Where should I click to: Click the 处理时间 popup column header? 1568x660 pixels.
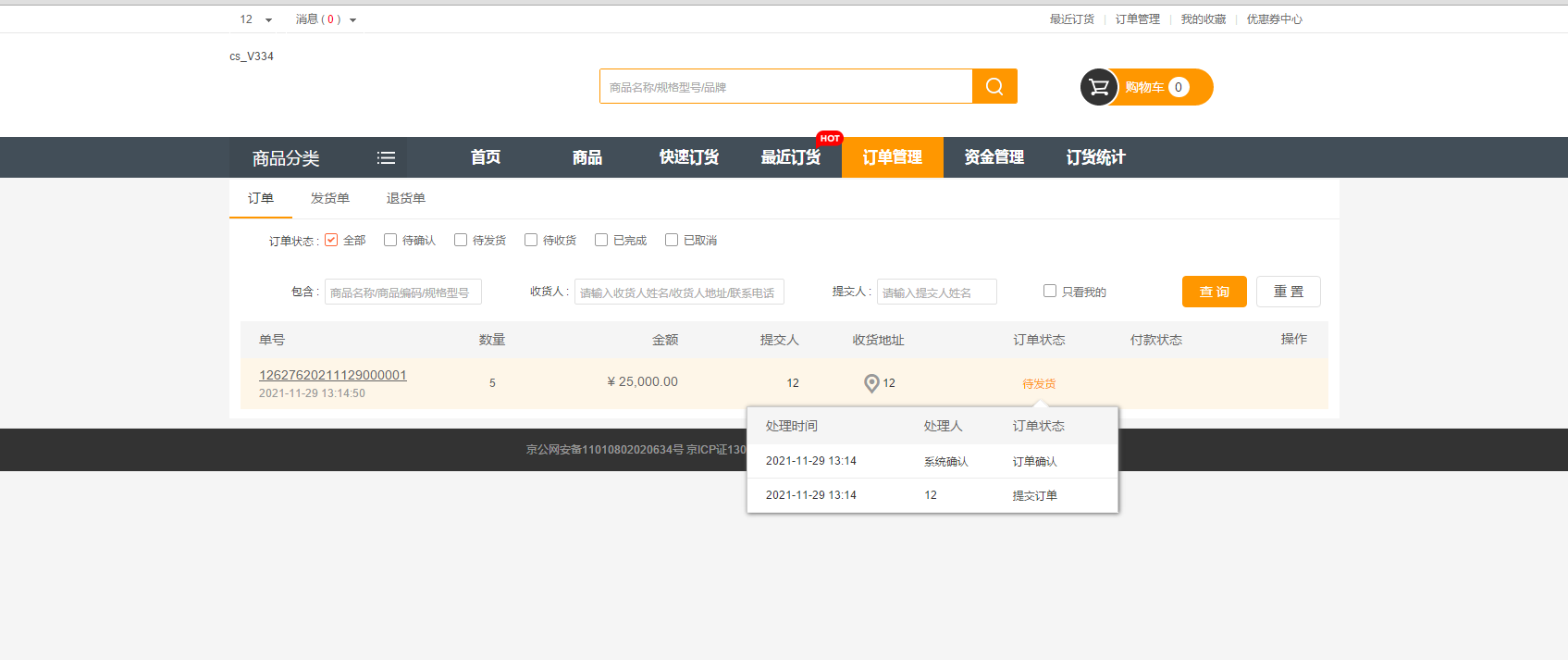click(x=792, y=426)
